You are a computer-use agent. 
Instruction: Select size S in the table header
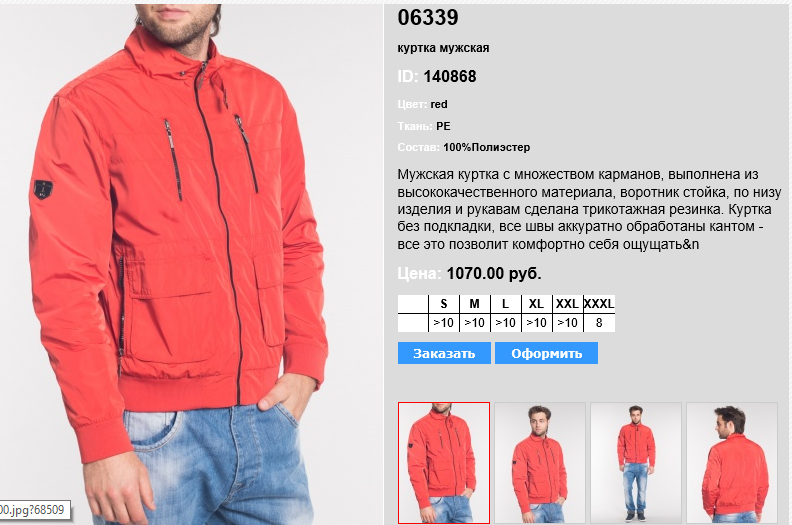coord(444,304)
